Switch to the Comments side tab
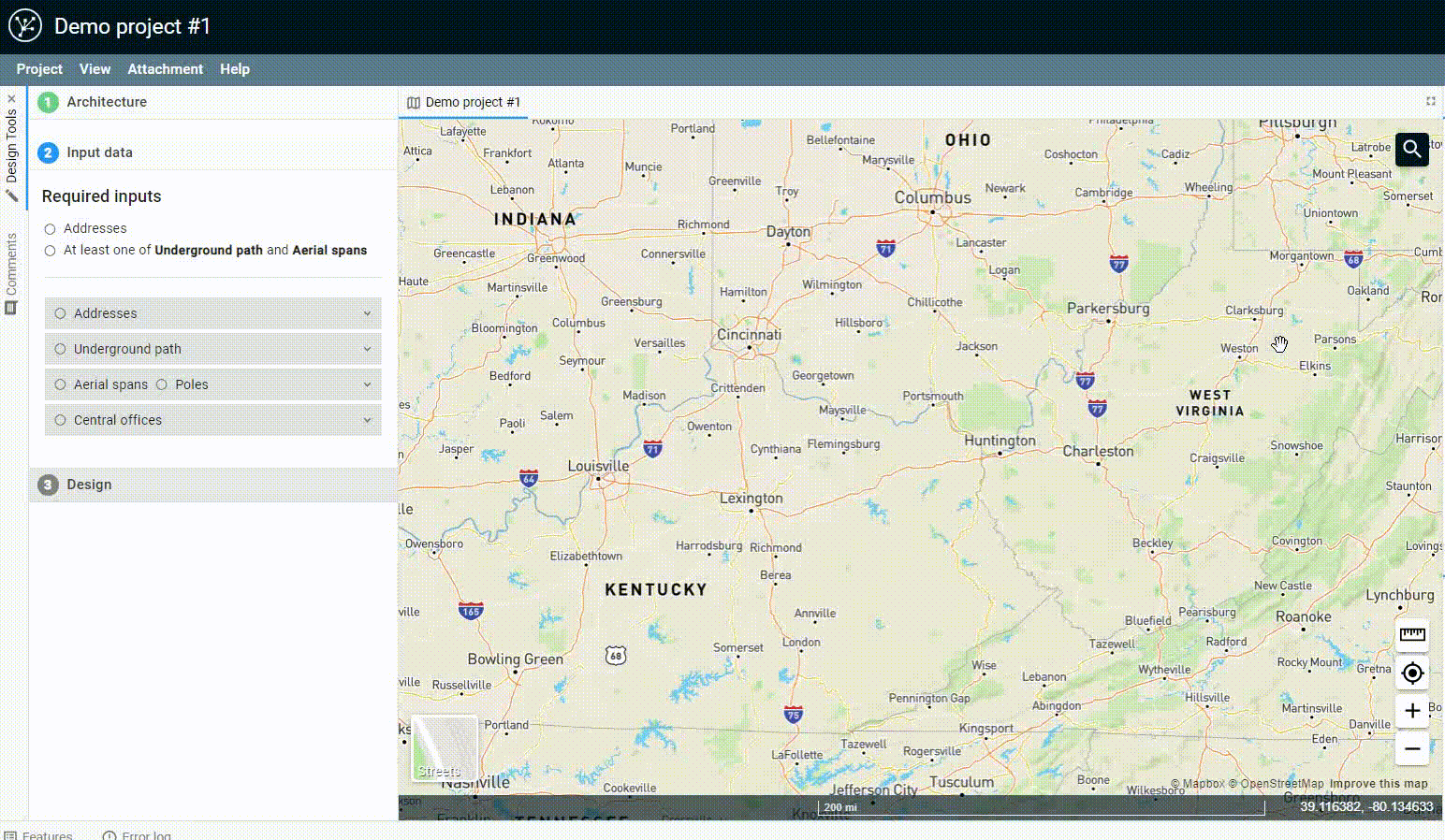Viewport: 1445px width, 840px height. (x=11, y=273)
